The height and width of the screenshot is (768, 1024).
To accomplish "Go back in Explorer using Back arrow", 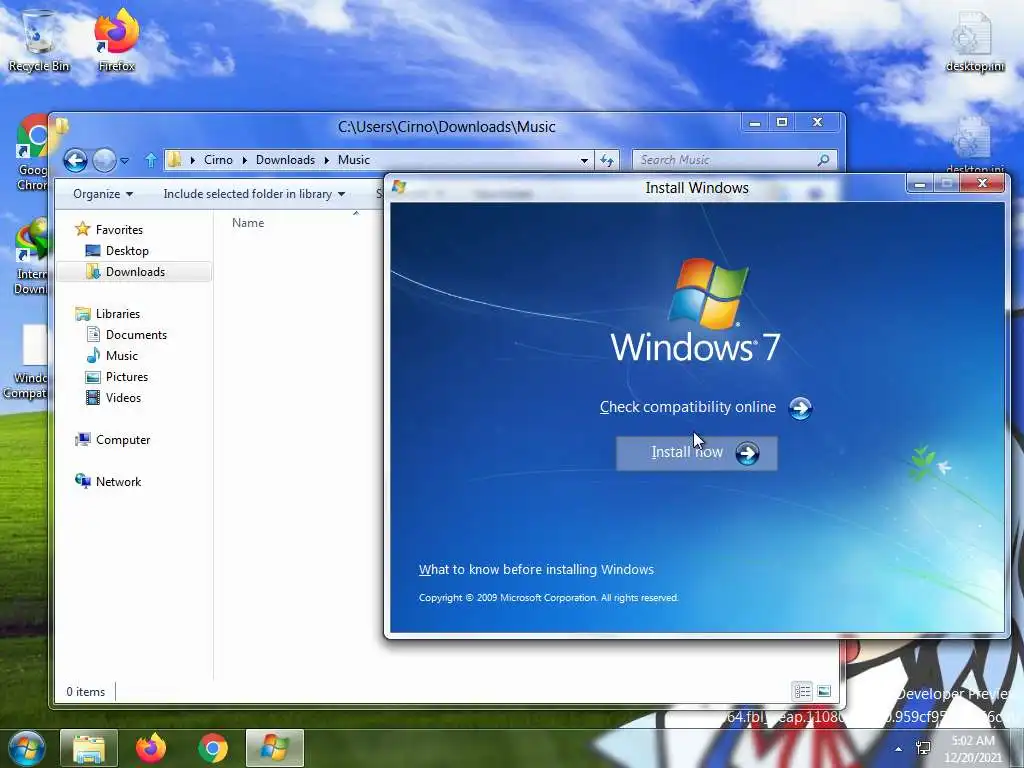I will (x=75, y=160).
